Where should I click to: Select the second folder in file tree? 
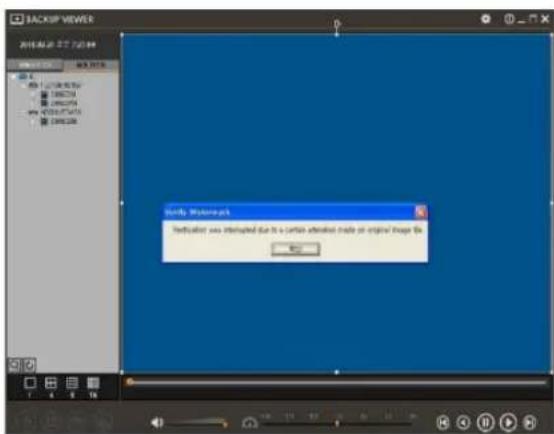pyautogui.click(x=55, y=112)
